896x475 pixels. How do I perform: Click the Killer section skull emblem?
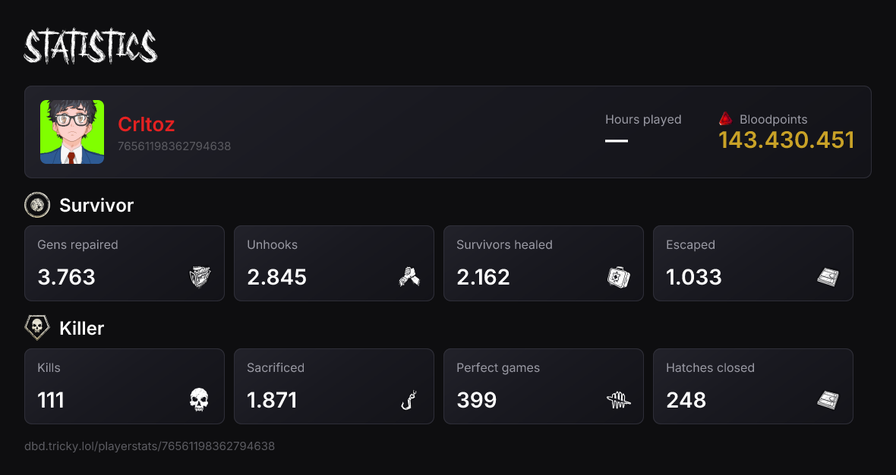(x=37, y=328)
